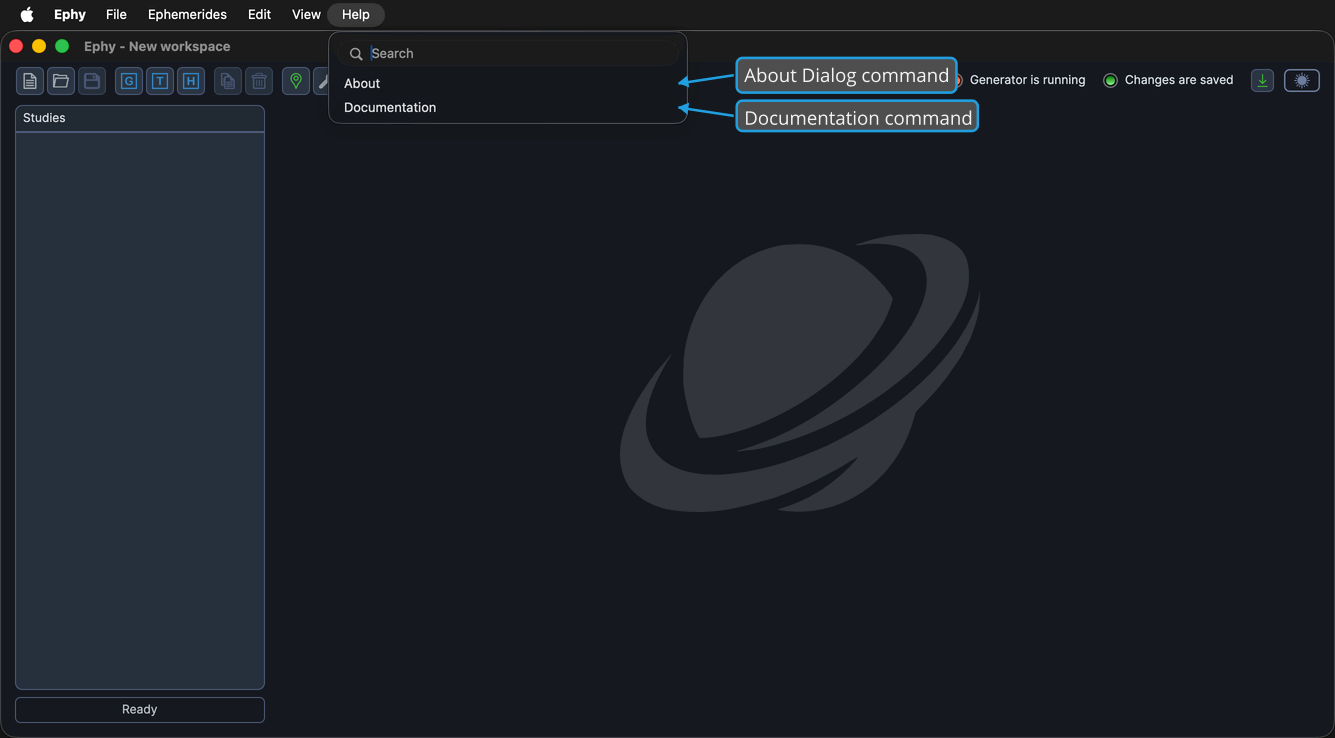Screen dimensions: 1335x738
Task: Click the G study toolbar button
Action: click(129, 81)
